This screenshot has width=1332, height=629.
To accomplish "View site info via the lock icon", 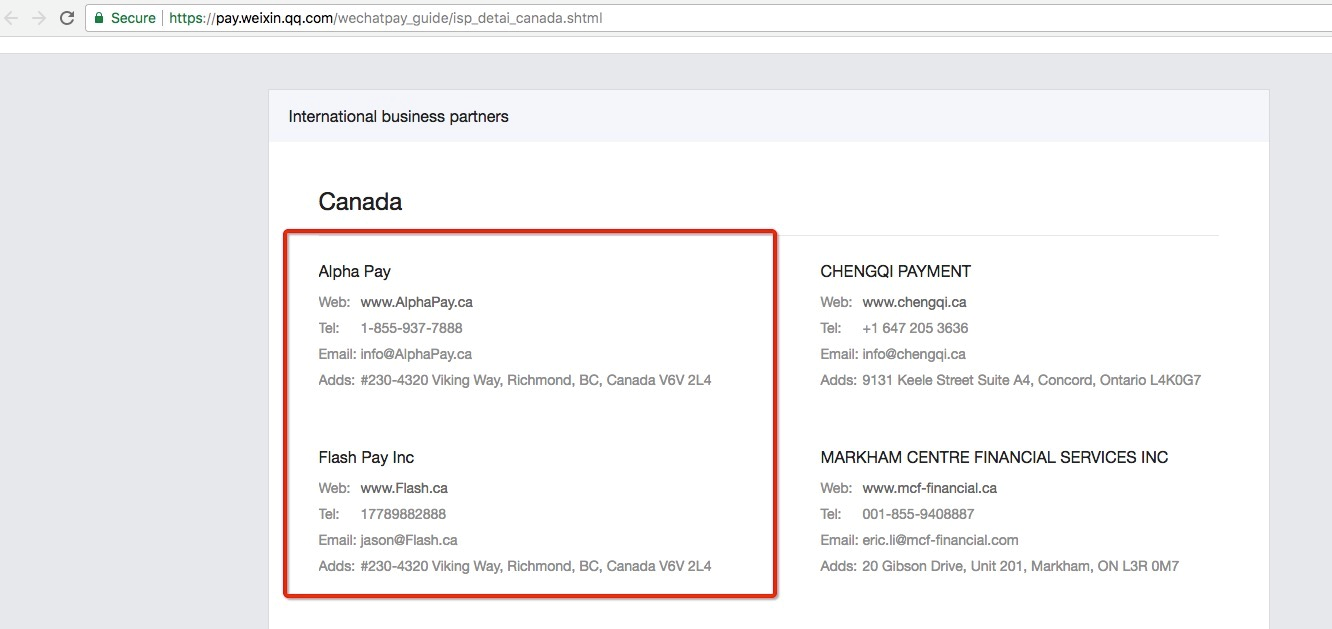I will 99,18.
